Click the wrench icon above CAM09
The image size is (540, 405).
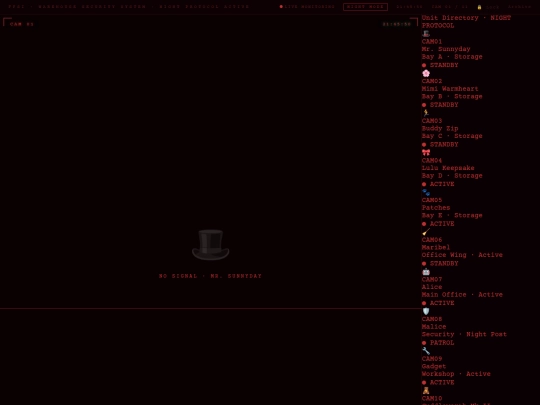pos(426,351)
